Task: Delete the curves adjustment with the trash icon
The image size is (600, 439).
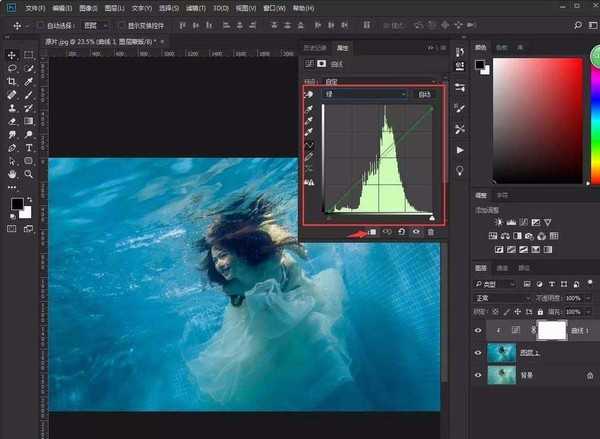Action: pyautogui.click(x=430, y=231)
